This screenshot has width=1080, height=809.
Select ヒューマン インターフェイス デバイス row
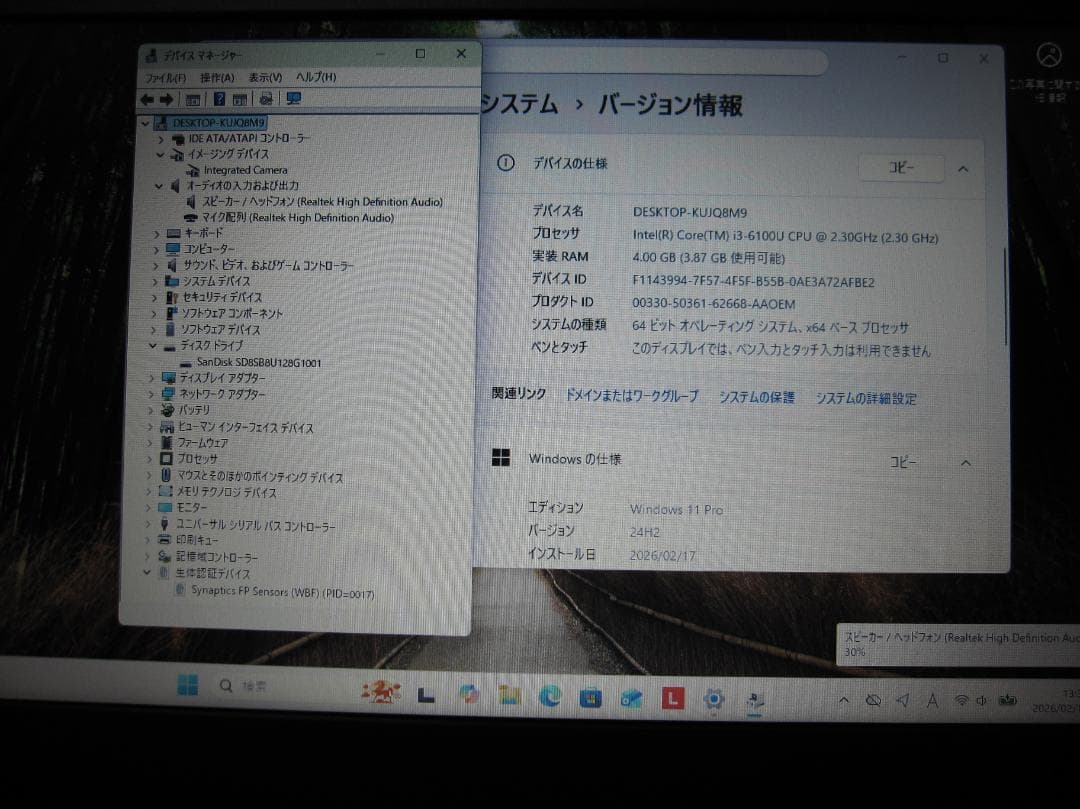coord(246,428)
